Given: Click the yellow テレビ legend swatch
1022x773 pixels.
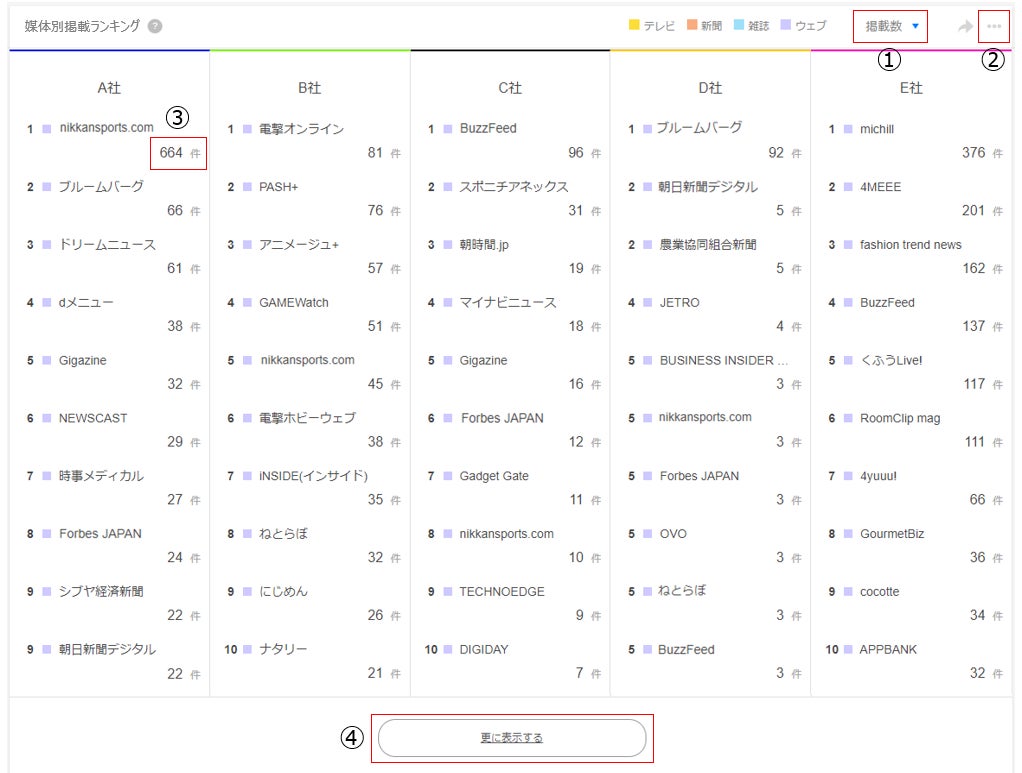Looking at the screenshot, I should tap(634, 25).
